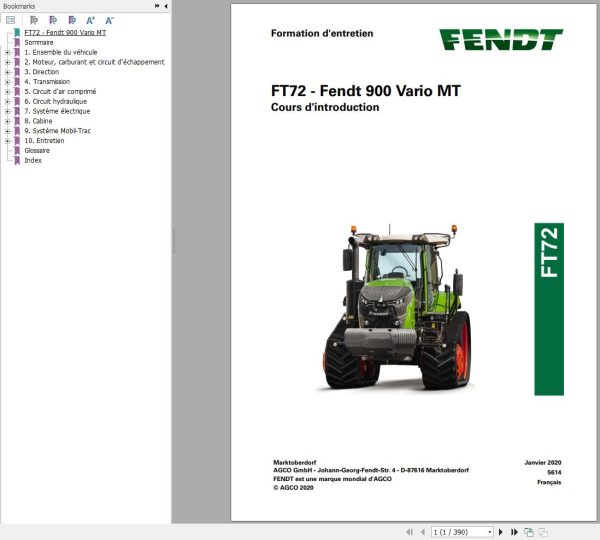Expand the 10. Entretien bookmark
Screen dimensions: 600x540
pyautogui.click(x=7, y=141)
